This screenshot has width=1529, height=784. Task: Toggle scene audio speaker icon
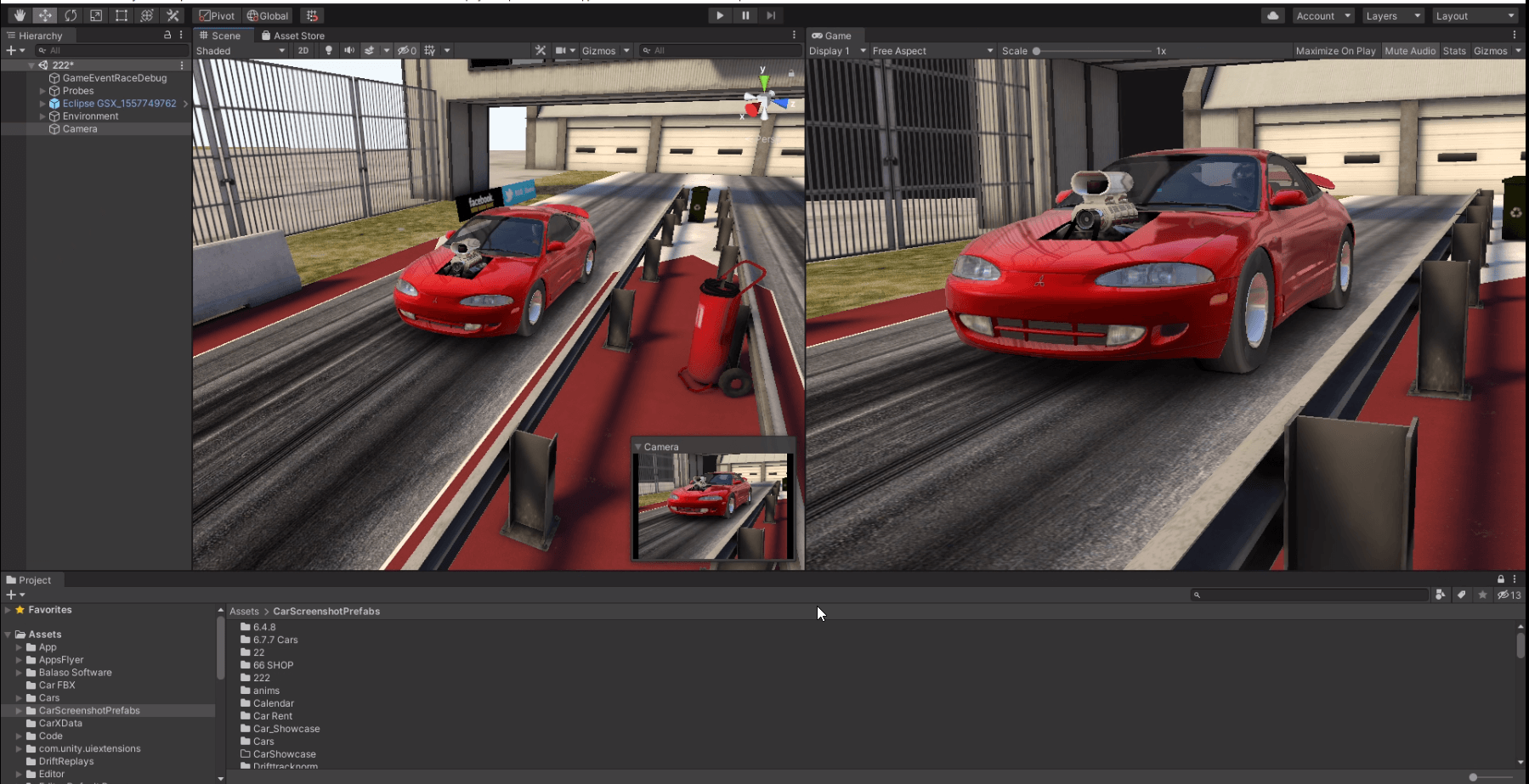(x=349, y=51)
